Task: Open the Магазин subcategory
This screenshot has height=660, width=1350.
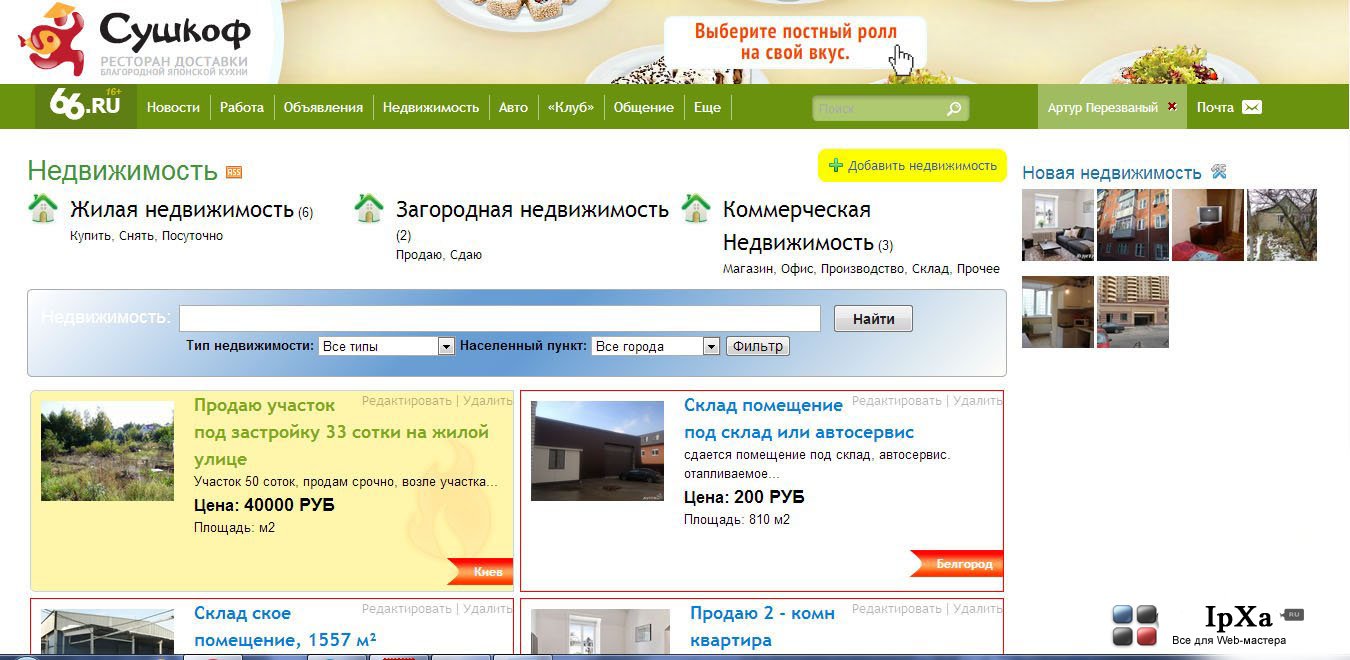Action: (x=748, y=269)
